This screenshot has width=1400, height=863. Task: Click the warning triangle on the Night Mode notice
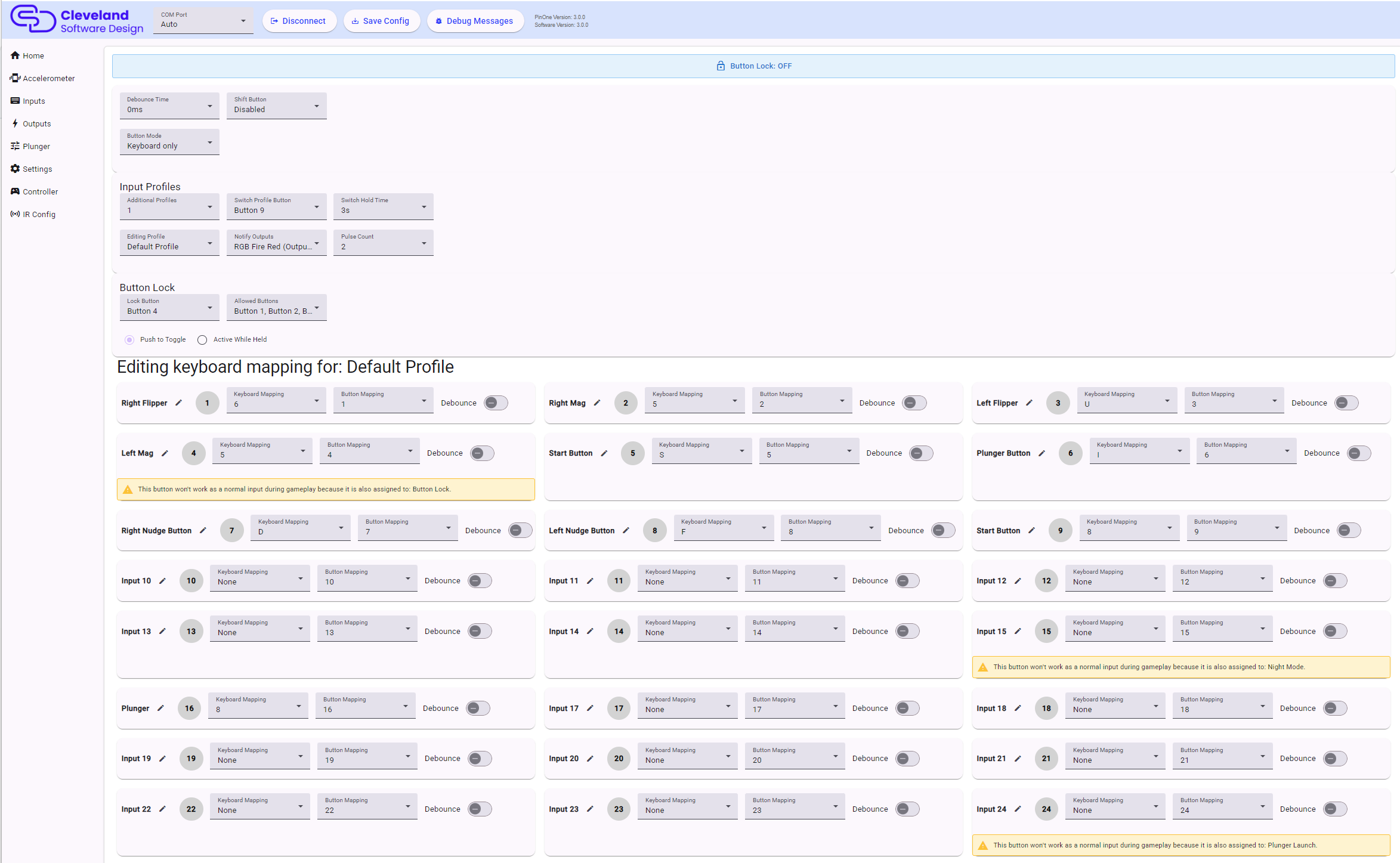pos(983,667)
